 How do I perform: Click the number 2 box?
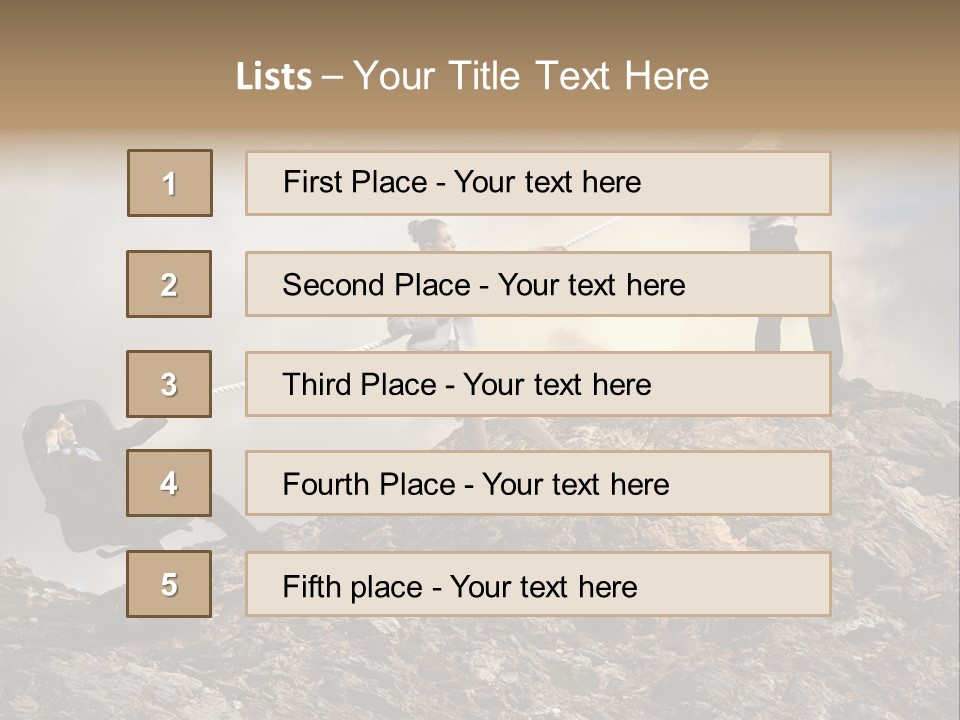(169, 284)
